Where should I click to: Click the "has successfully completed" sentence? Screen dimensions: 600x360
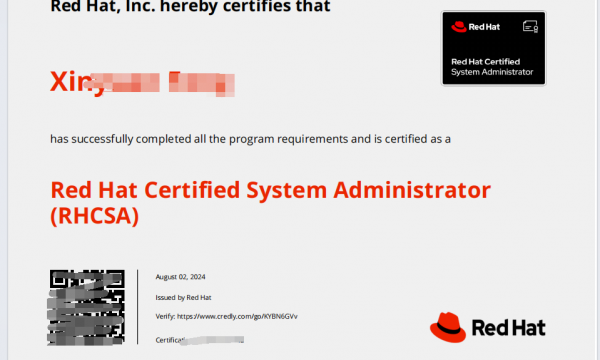250,139
